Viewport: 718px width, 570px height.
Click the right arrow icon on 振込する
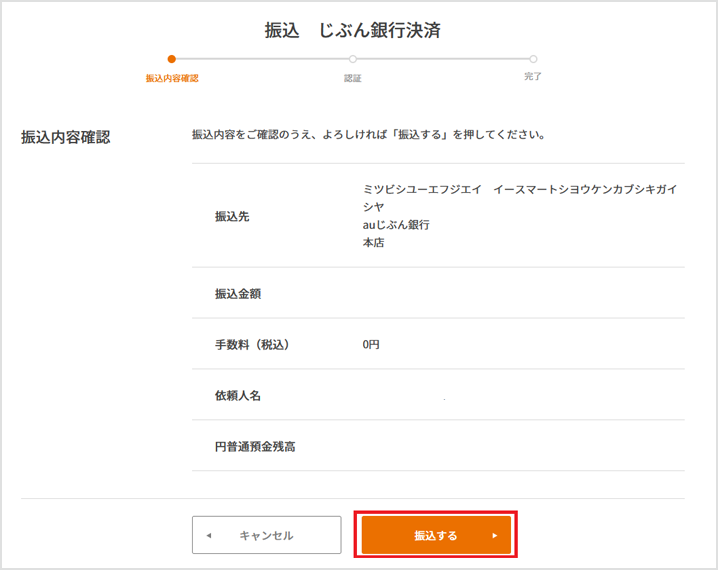tap(494, 535)
